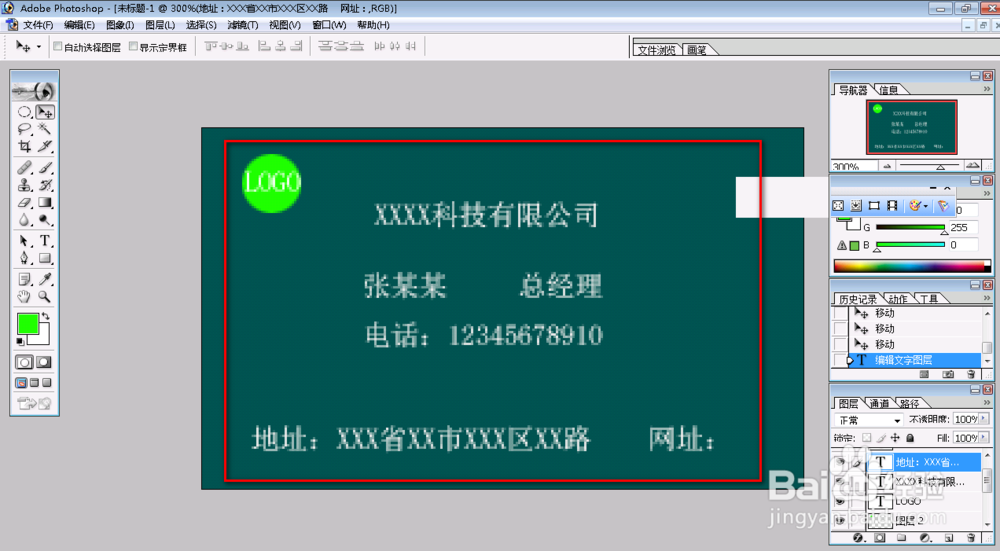Select the Type tool in toolbox

pos(45,241)
